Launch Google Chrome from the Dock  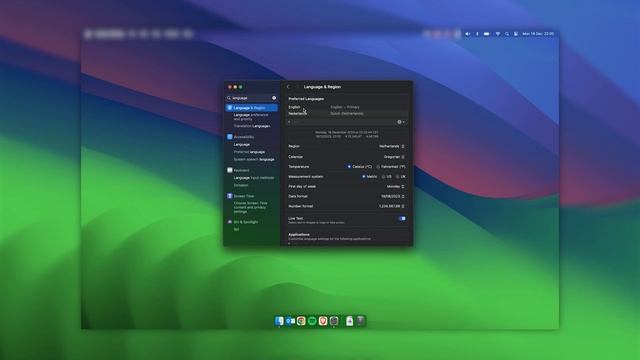coord(301,321)
